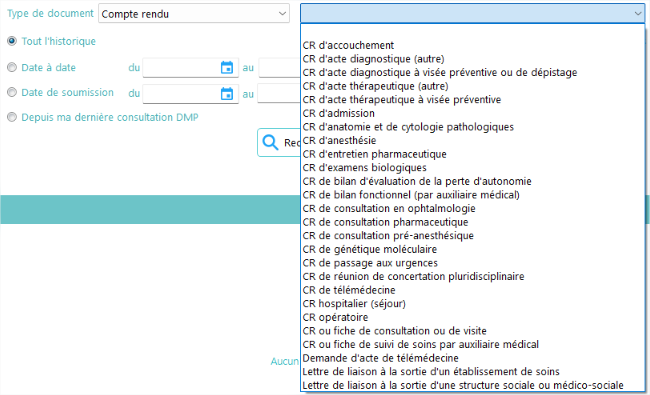The width and height of the screenshot is (650, 395).
Task: Open calendar picker for Date de soumission start
Action: point(227,94)
